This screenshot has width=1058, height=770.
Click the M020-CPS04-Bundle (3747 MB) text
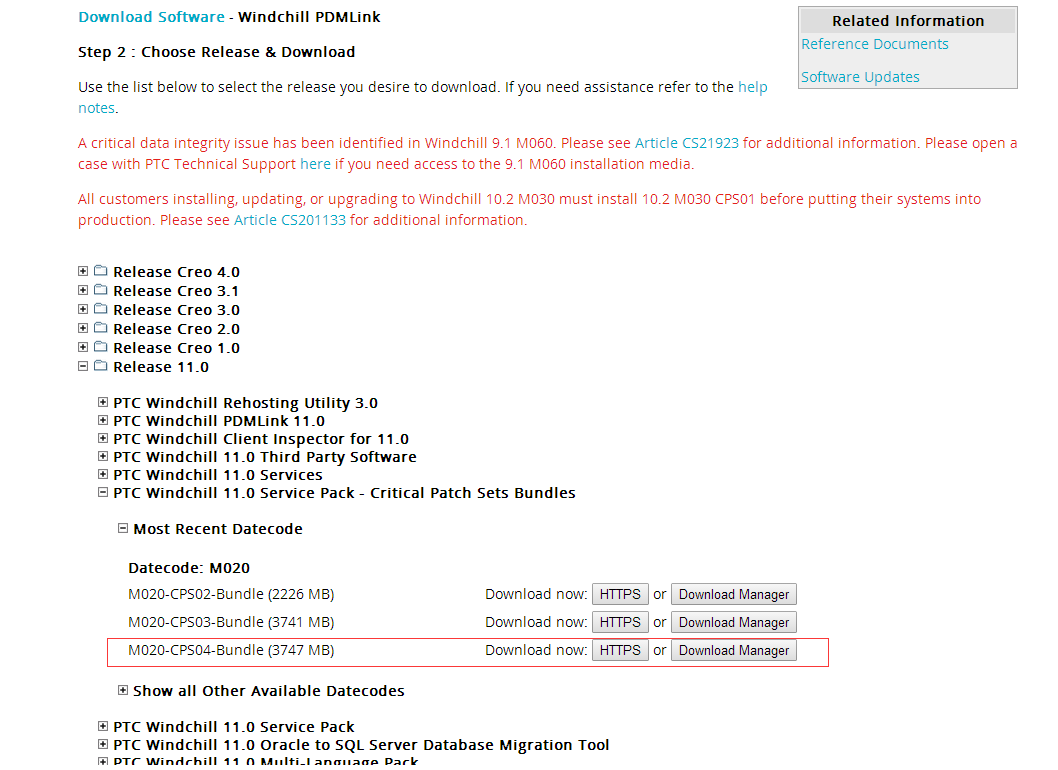coord(231,651)
